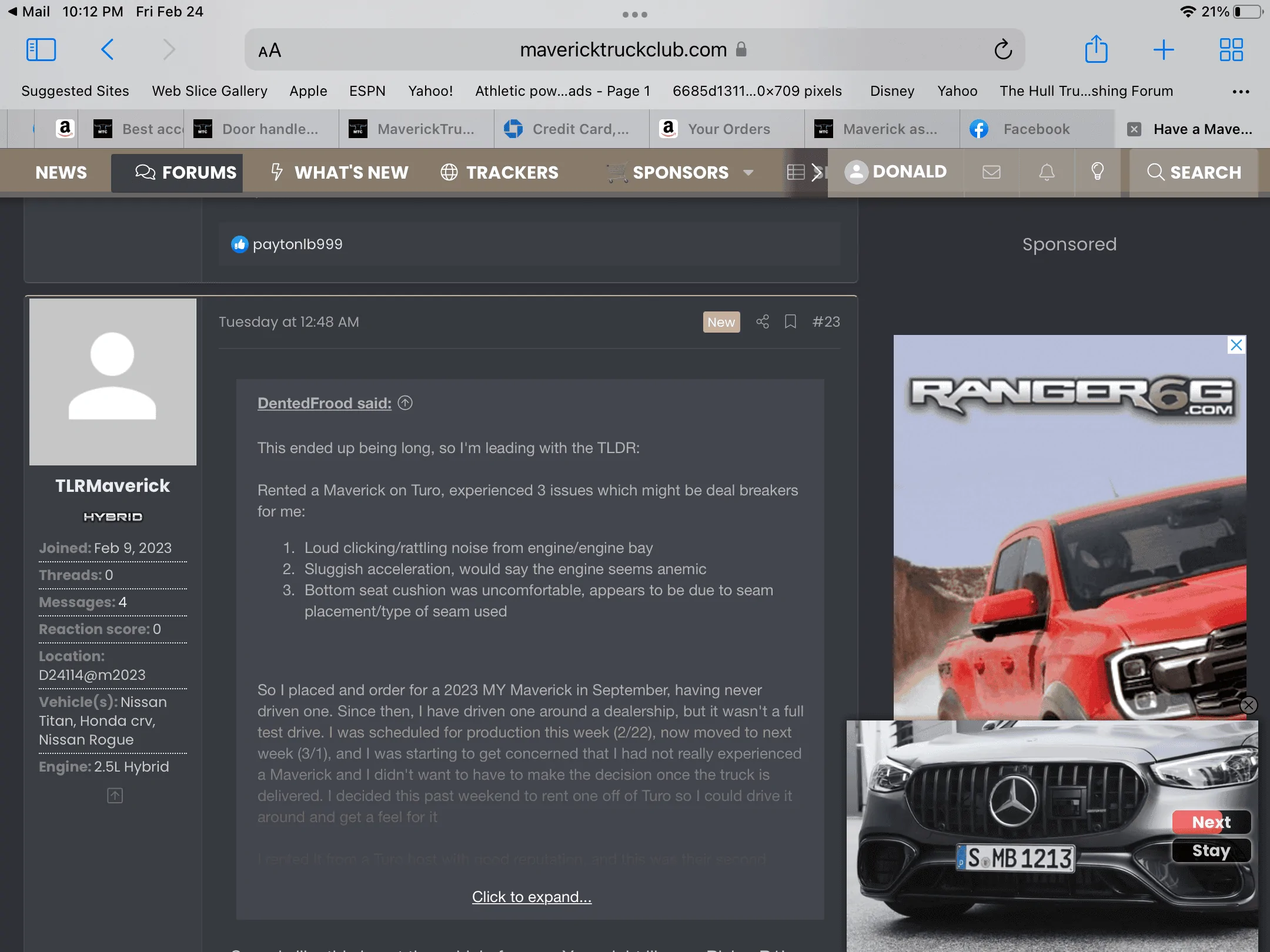
Task: Open the bookmarks bar overflow menu
Action: pyautogui.click(x=1241, y=92)
